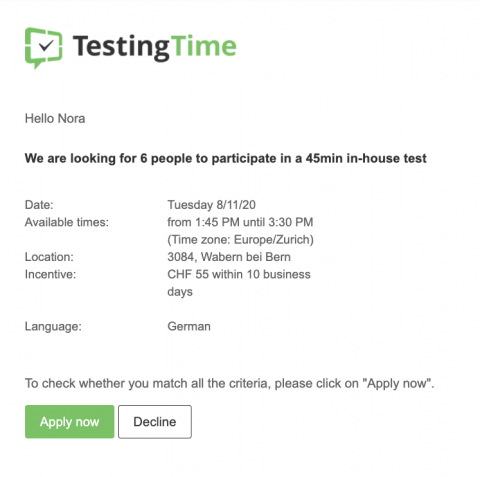Click the green Apply now button
The width and height of the screenshot is (480, 477).
pos(70,422)
